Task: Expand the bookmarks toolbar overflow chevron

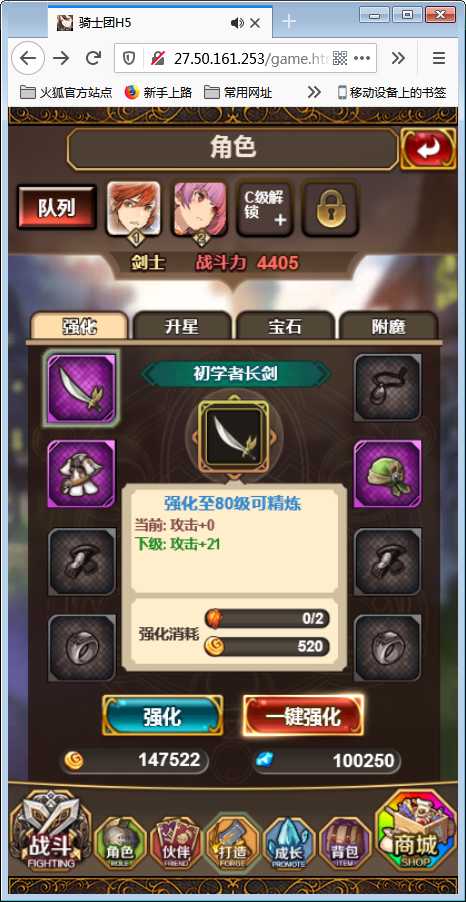Action: [x=314, y=92]
